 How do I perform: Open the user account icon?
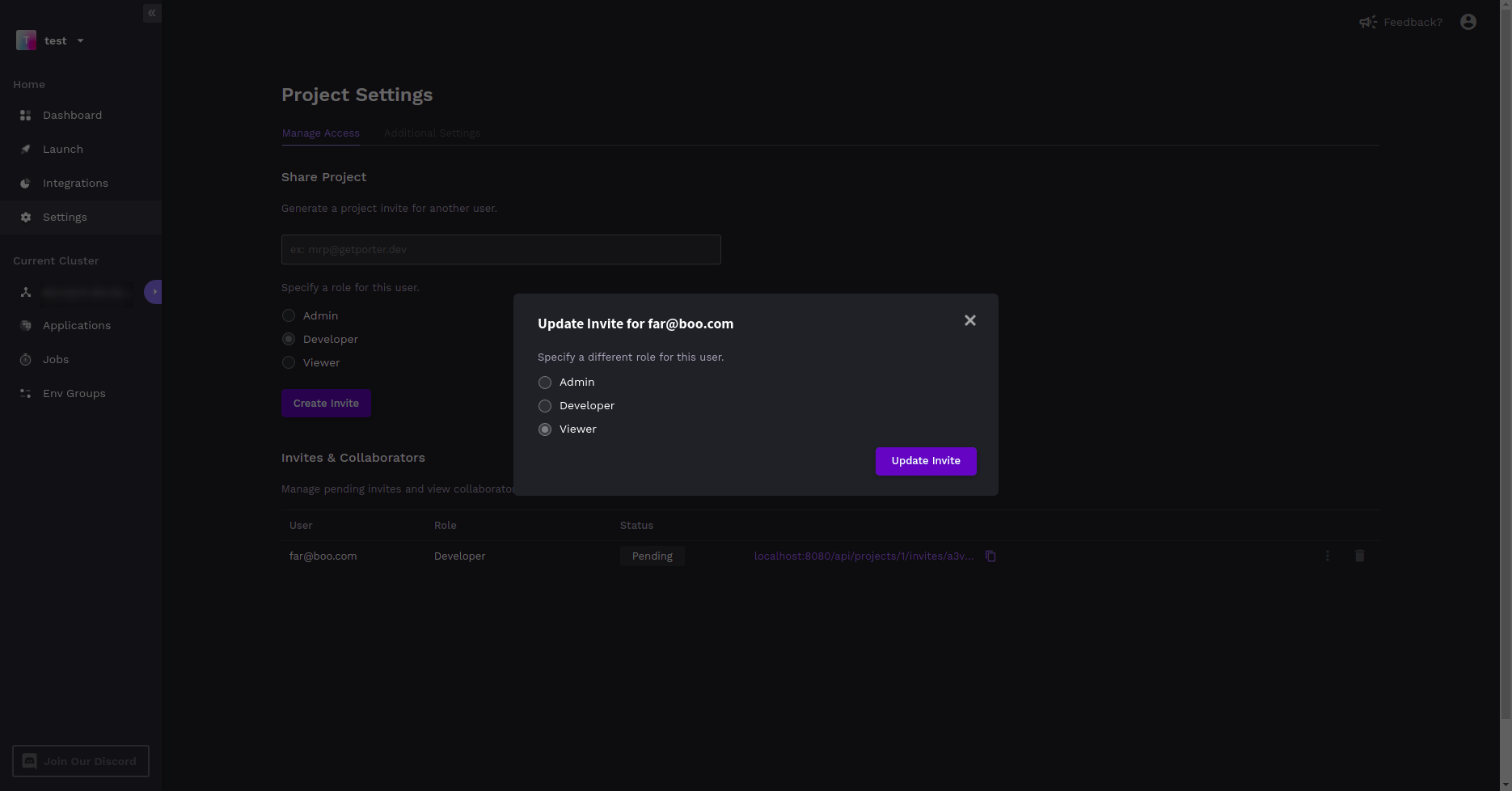1468,22
